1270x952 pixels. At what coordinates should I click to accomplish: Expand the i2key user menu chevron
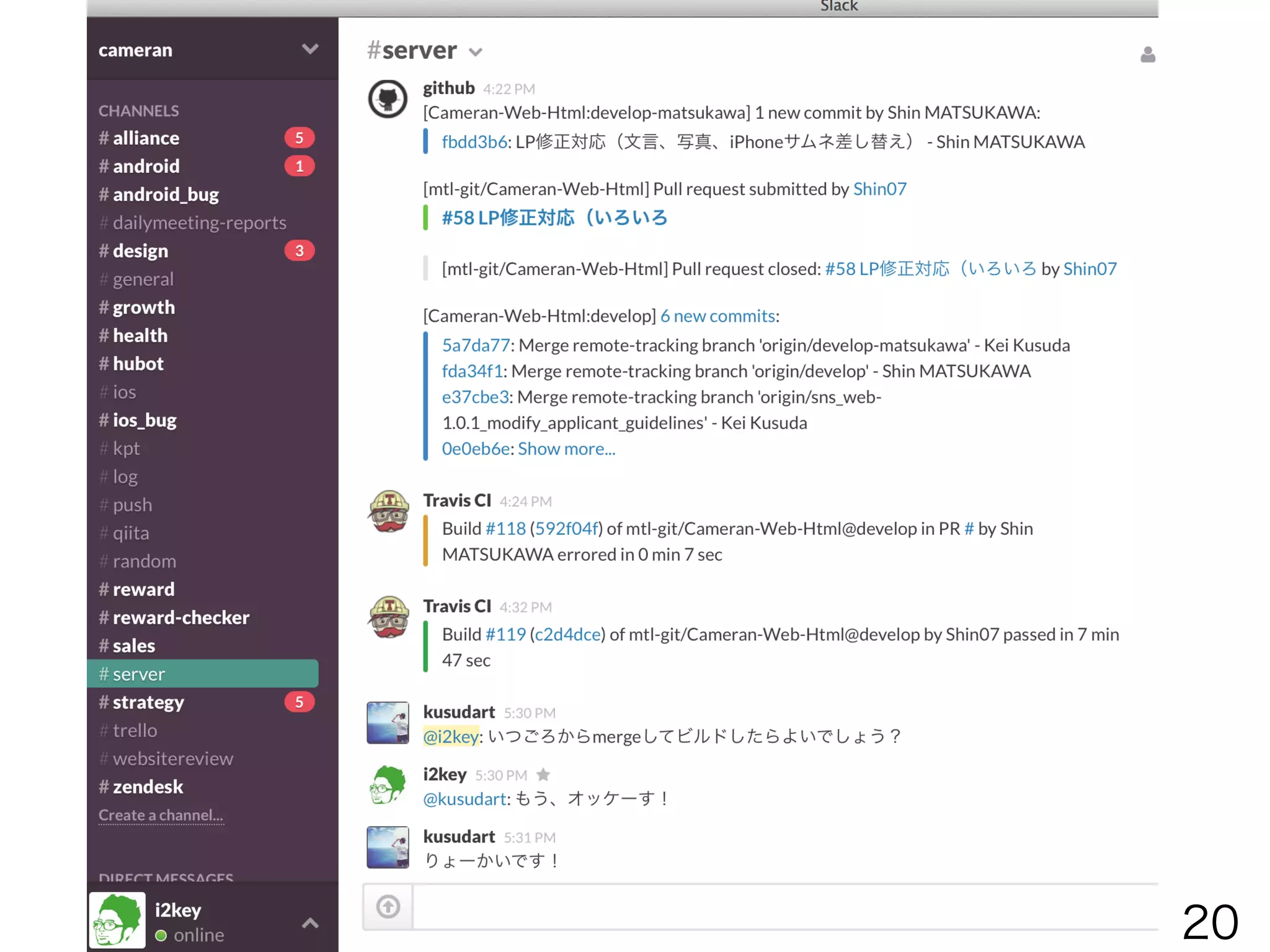310,923
